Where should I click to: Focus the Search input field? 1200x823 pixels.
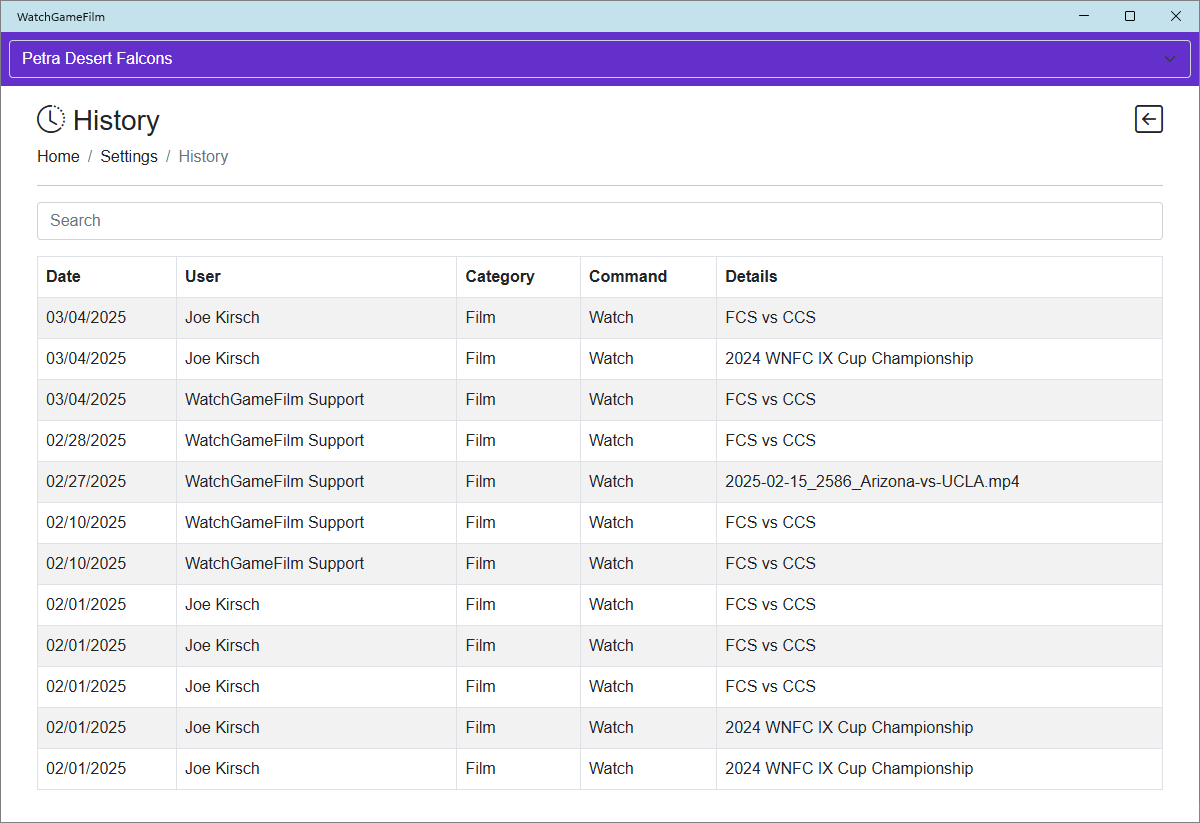pyautogui.click(x=599, y=221)
